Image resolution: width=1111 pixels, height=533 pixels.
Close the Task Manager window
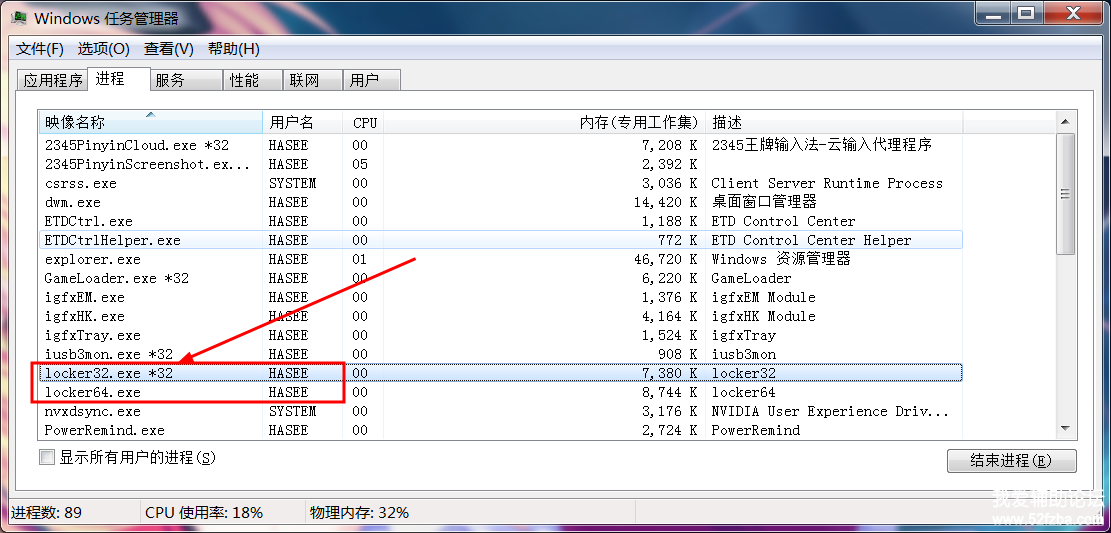(1073, 11)
